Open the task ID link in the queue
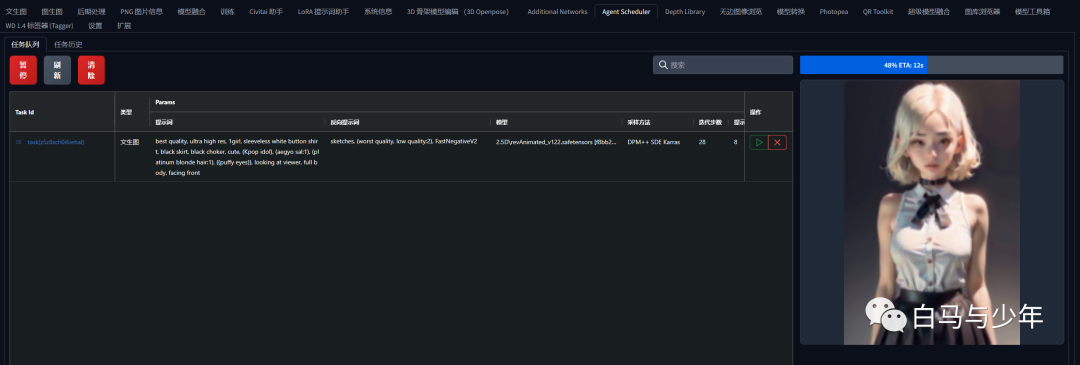This screenshot has height=365, width=1080. point(56,142)
